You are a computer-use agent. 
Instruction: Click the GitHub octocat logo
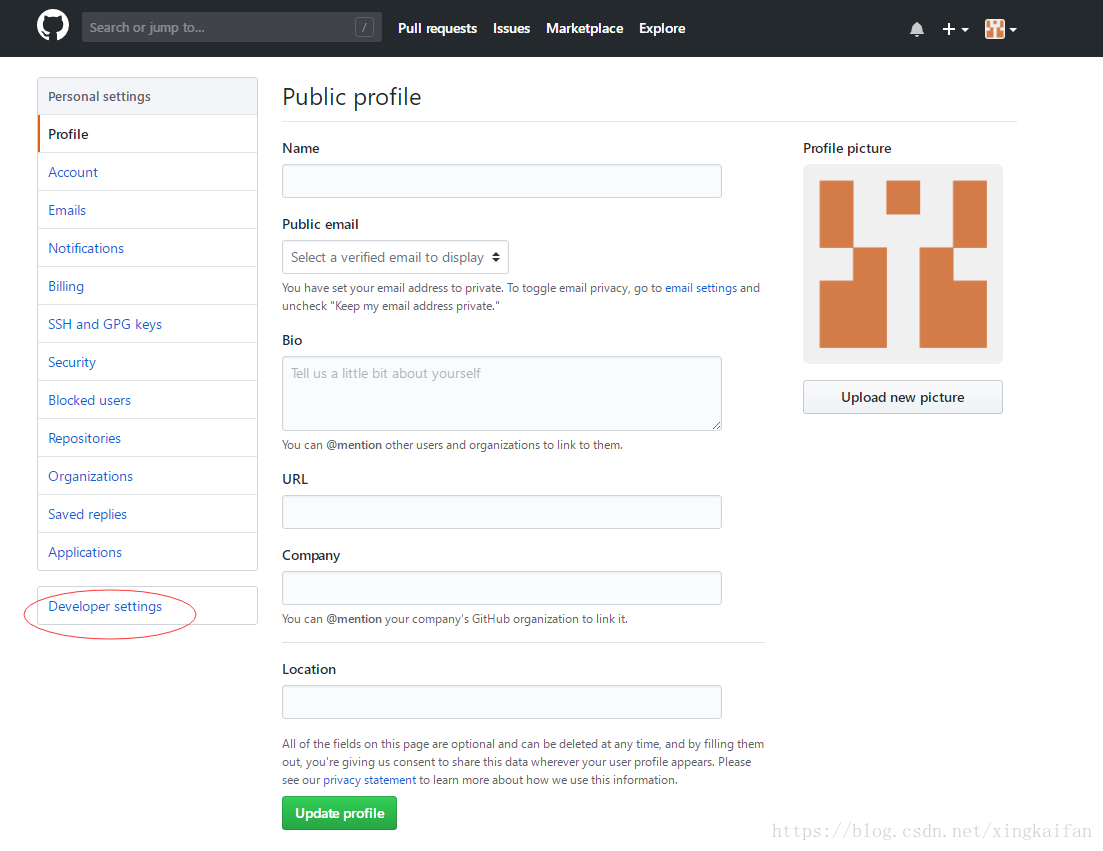point(53,27)
